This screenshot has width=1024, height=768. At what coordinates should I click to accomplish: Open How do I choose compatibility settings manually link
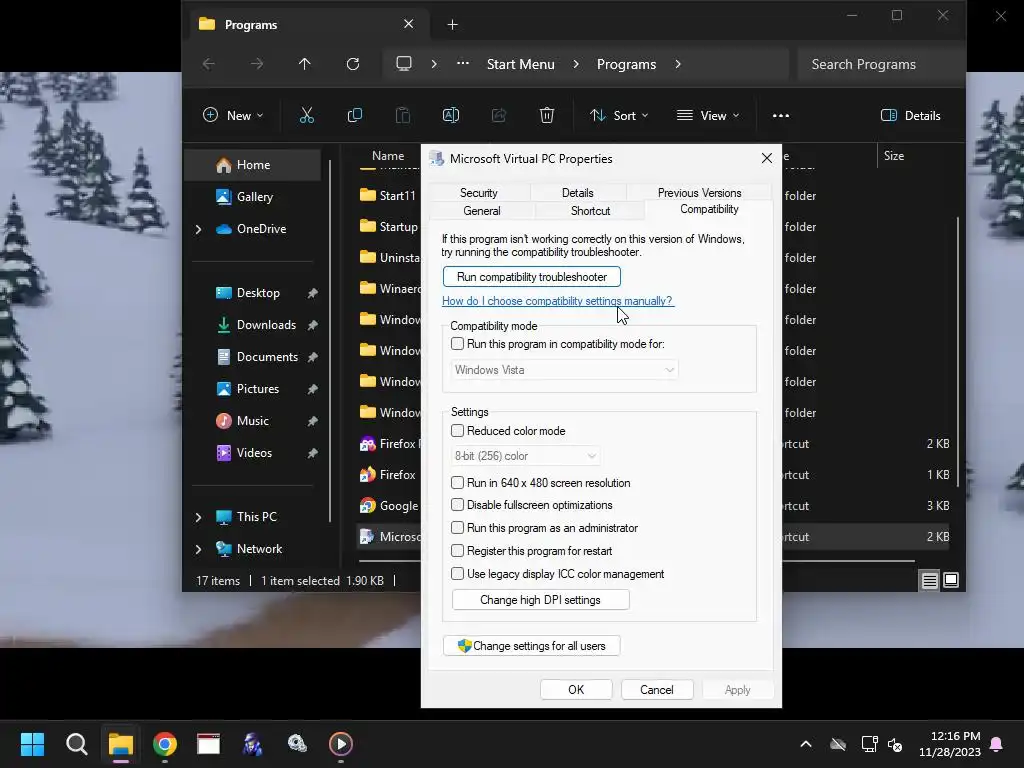point(557,301)
